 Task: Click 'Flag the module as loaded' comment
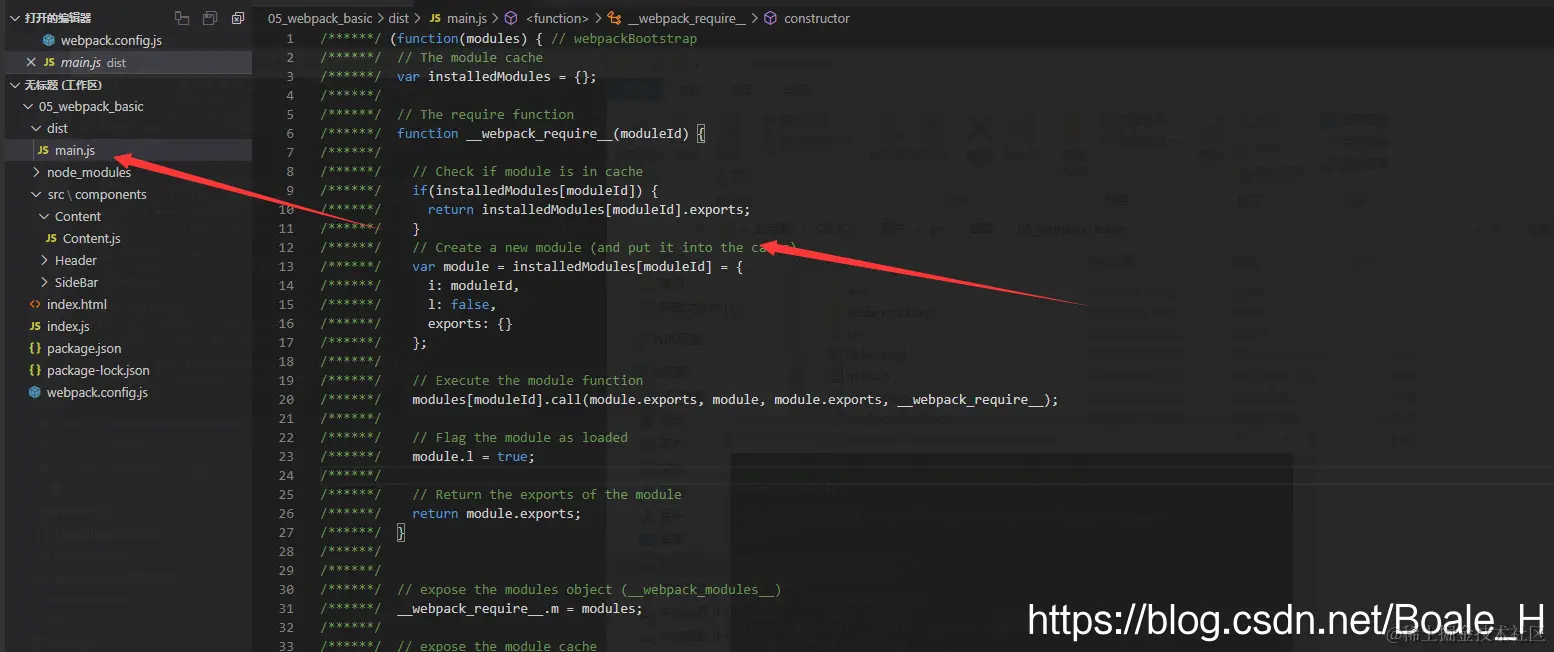pos(531,437)
